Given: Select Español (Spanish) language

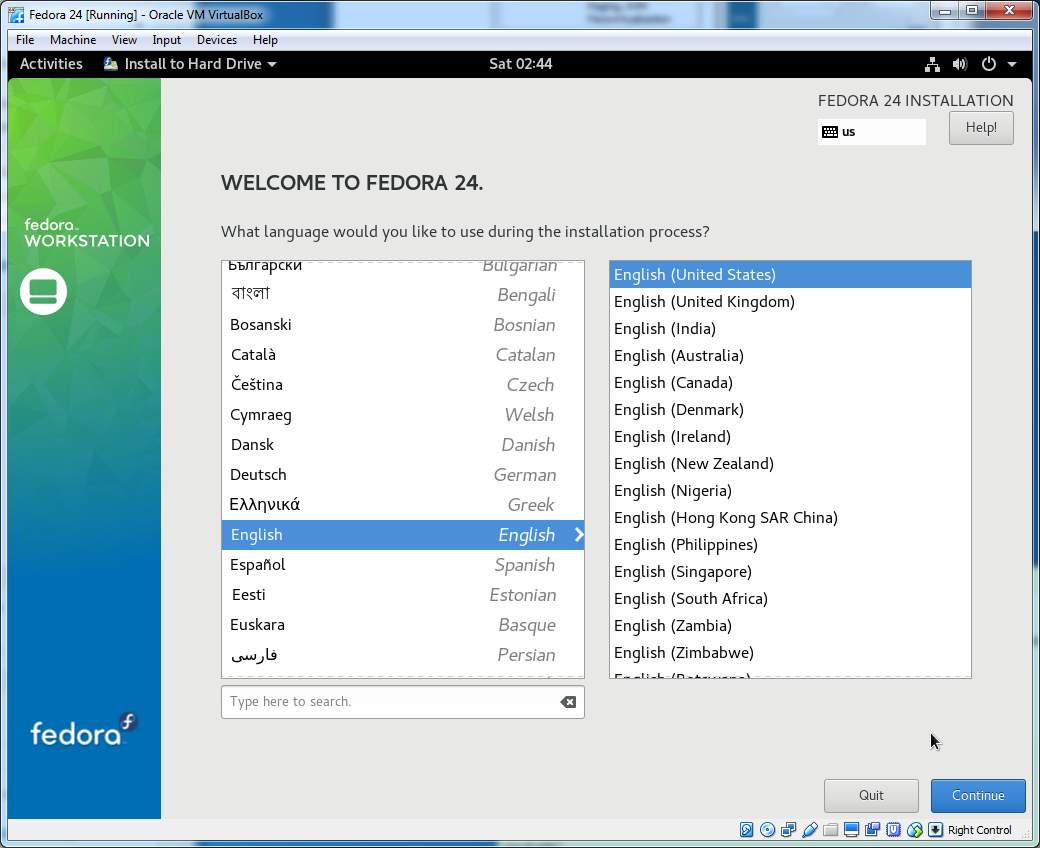Looking at the screenshot, I should pos(403,565).
